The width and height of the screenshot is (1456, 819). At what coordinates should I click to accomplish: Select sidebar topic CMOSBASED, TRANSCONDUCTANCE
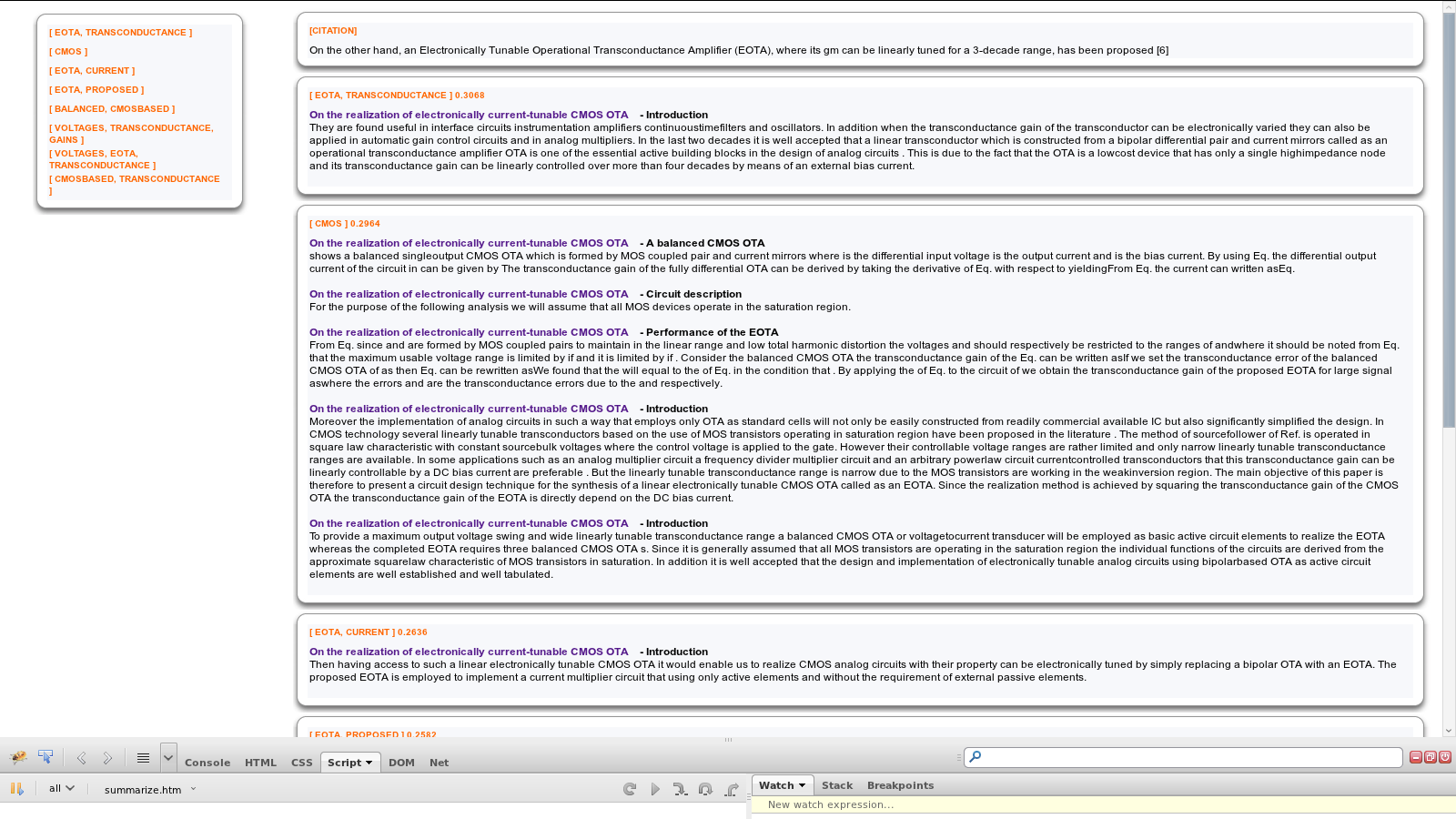coord(135,185)
